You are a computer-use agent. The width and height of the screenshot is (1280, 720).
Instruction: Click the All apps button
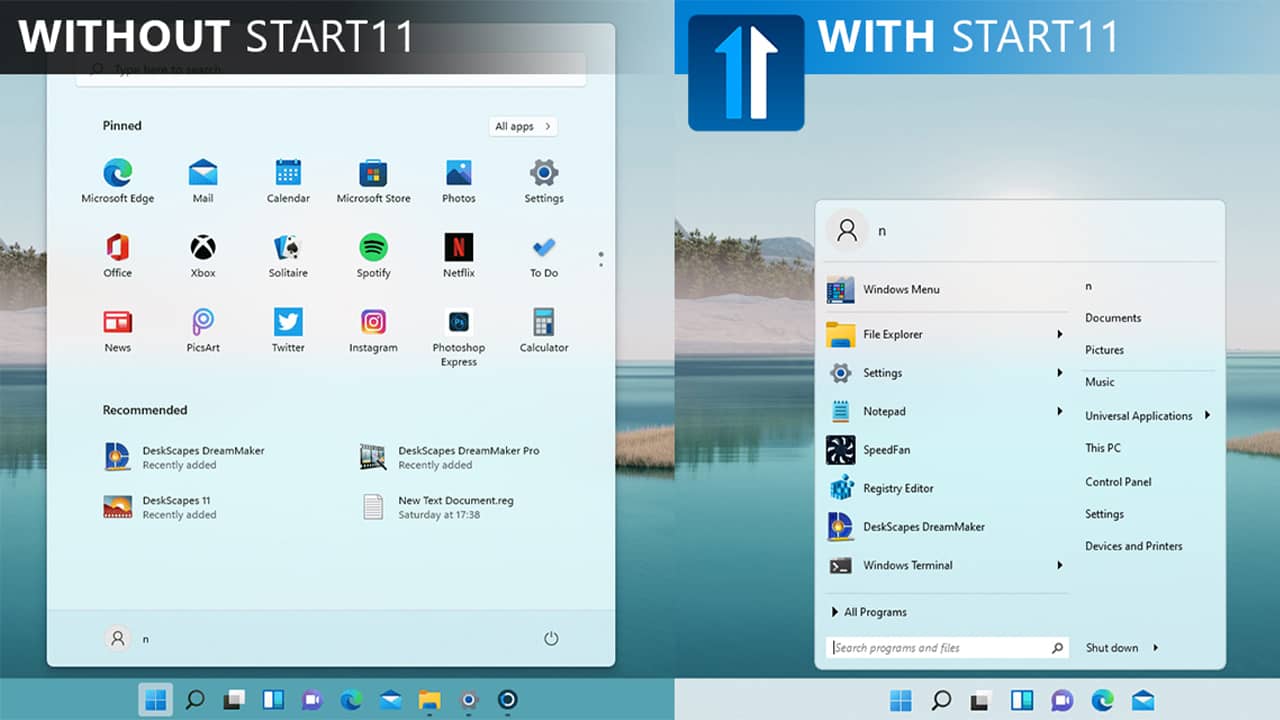524,126
